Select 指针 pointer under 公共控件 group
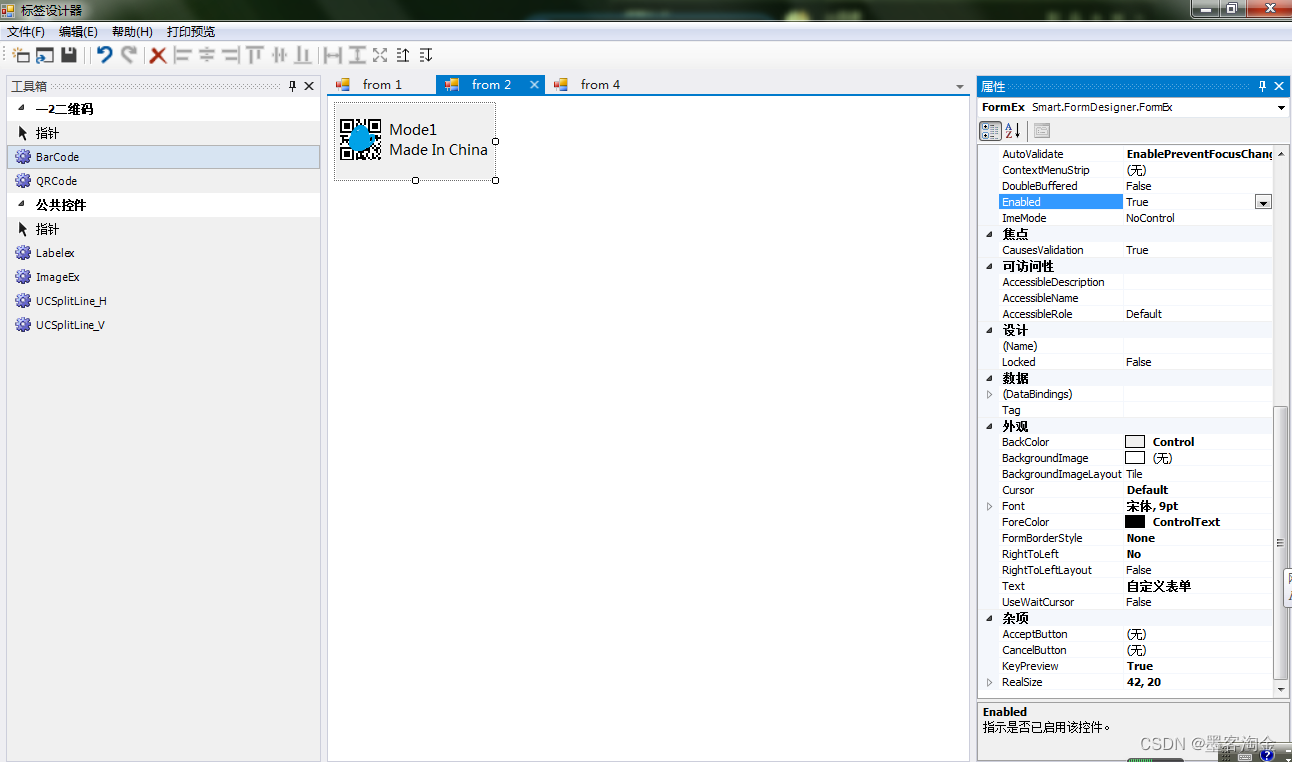This screenshot has width=1292, height=762. (x=164, y=229)
